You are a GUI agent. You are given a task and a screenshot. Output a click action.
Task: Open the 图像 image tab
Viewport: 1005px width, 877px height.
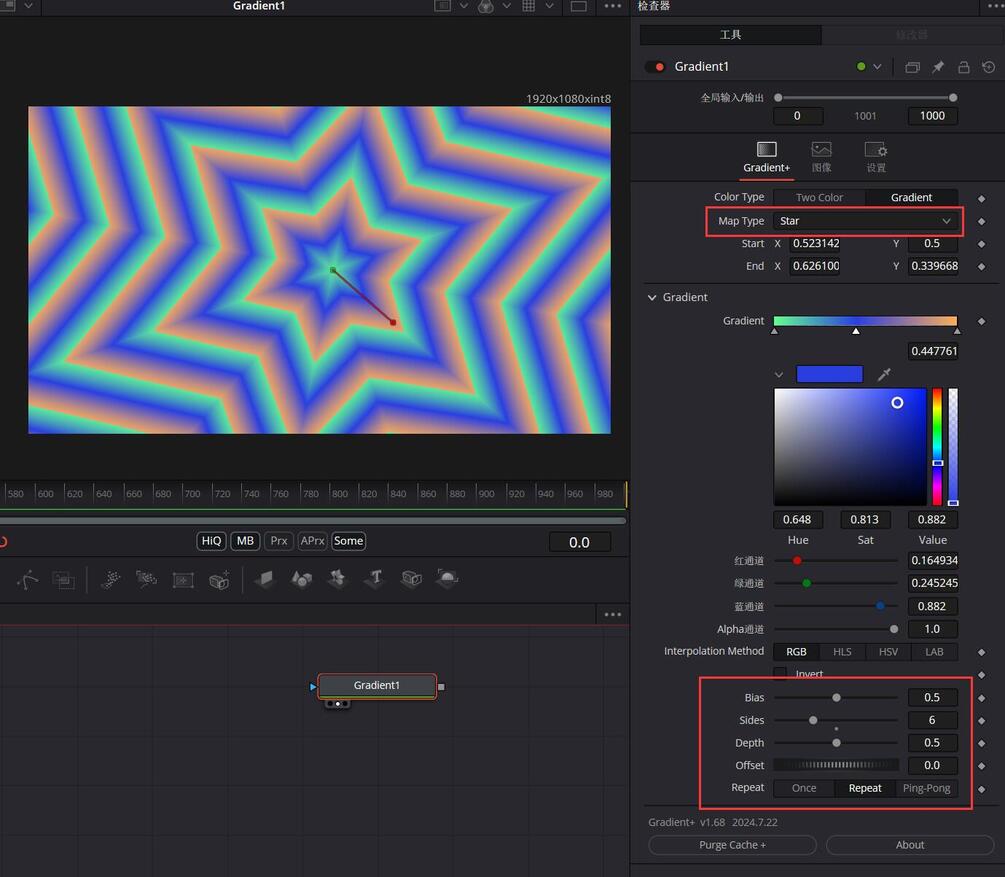[x=821, y=158]
